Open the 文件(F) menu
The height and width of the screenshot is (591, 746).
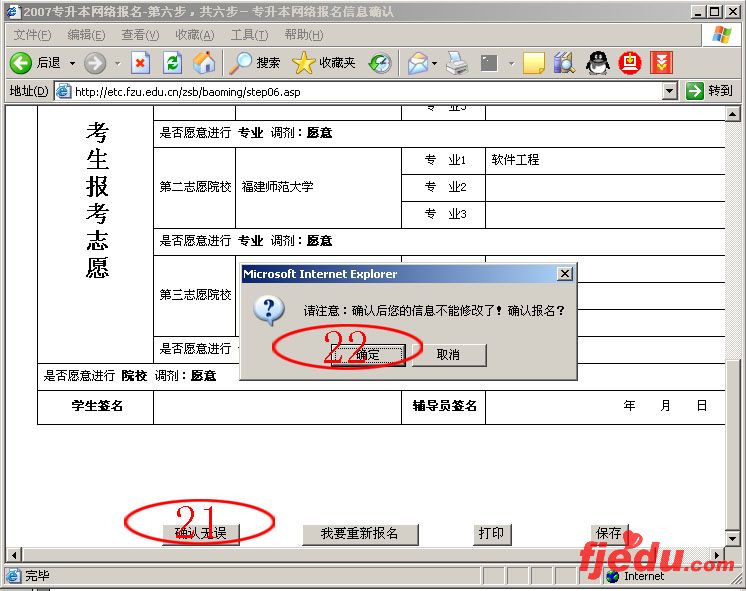point(32,35)
